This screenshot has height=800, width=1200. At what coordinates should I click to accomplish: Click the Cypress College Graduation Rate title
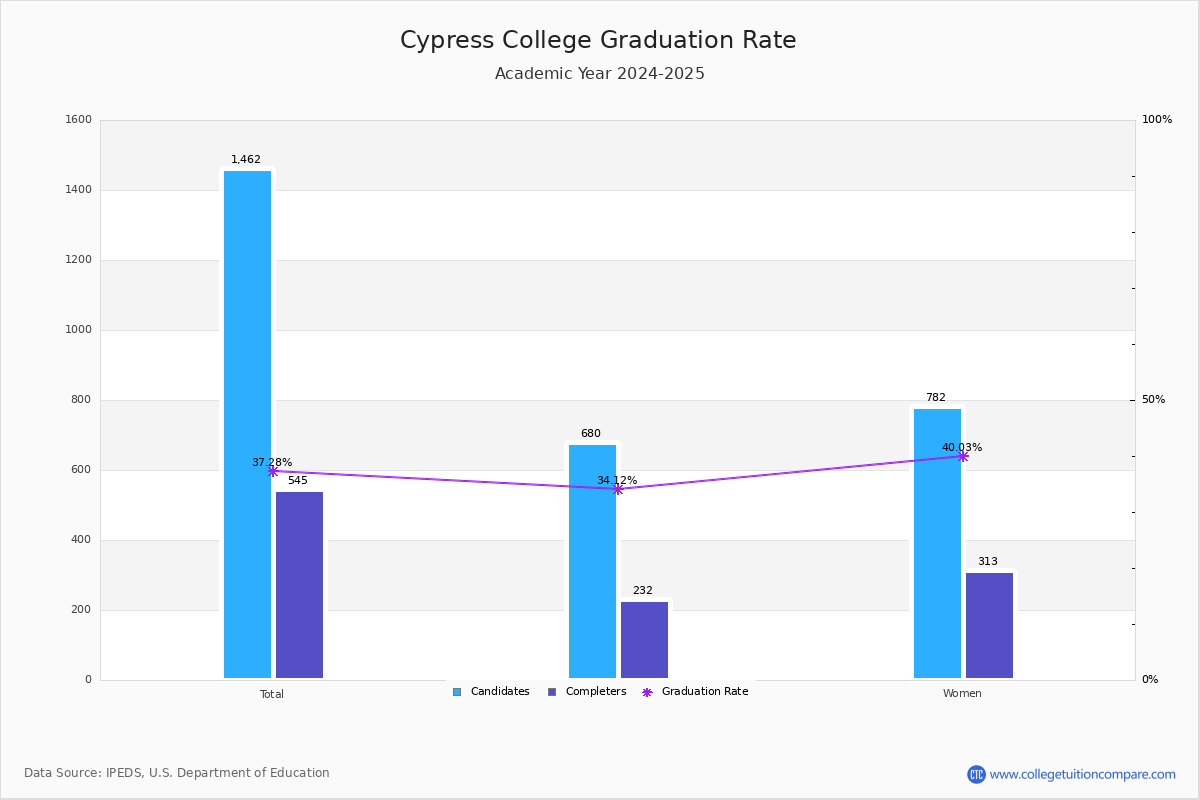point(598,40)
